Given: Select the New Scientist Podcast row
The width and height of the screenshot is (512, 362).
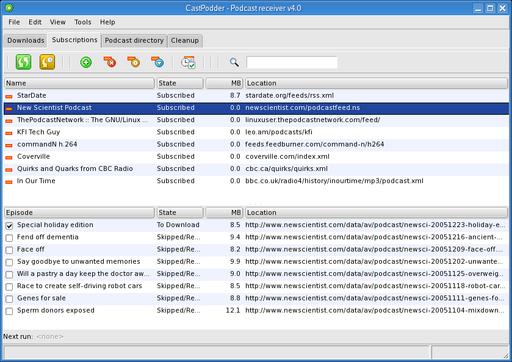Looking at the screenshot, I should point(256,108).
